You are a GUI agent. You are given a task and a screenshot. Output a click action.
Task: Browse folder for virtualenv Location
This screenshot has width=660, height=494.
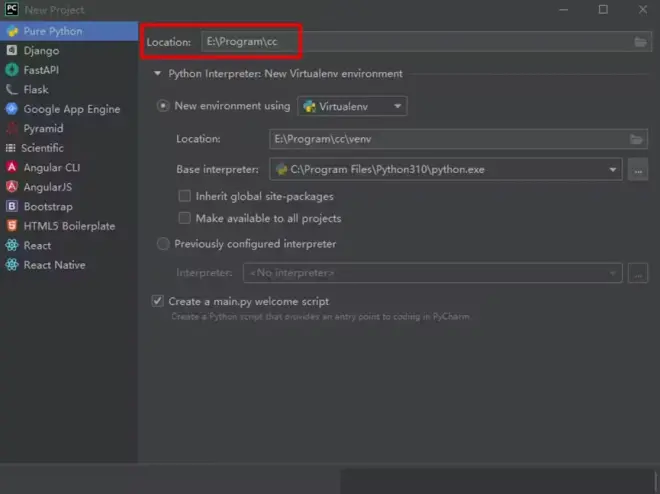coord(636,139)
